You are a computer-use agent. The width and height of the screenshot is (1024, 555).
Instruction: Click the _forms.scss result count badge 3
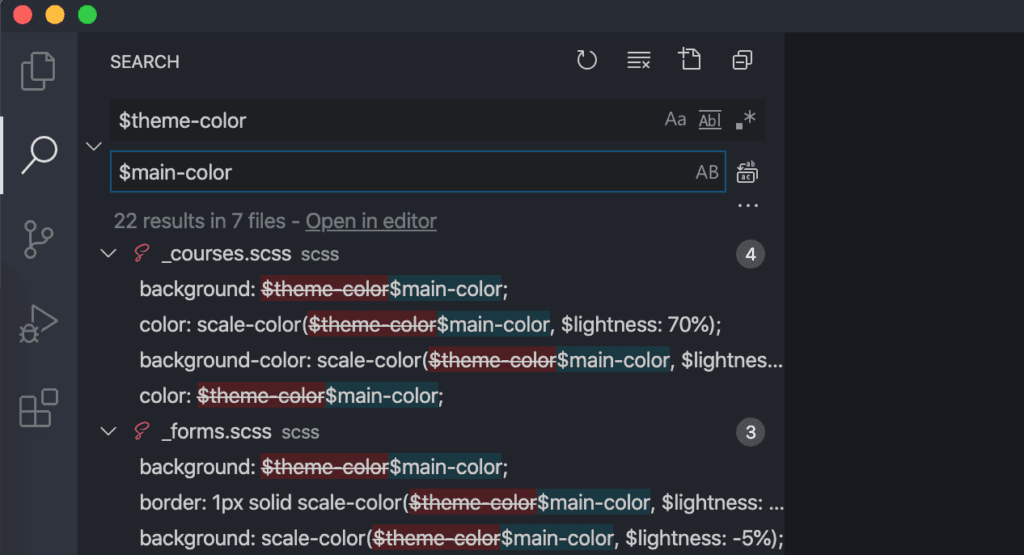click(x=750, y=432)
